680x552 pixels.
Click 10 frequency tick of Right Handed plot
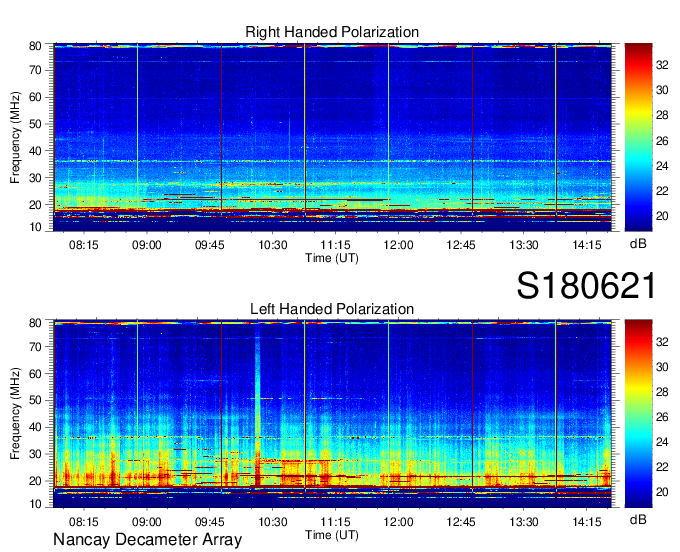point(35,227)
